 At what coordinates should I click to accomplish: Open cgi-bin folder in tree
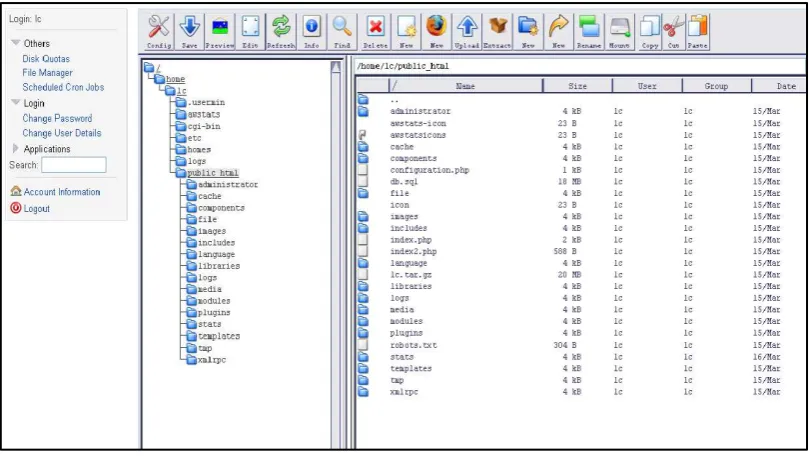[x=198, y=126]
